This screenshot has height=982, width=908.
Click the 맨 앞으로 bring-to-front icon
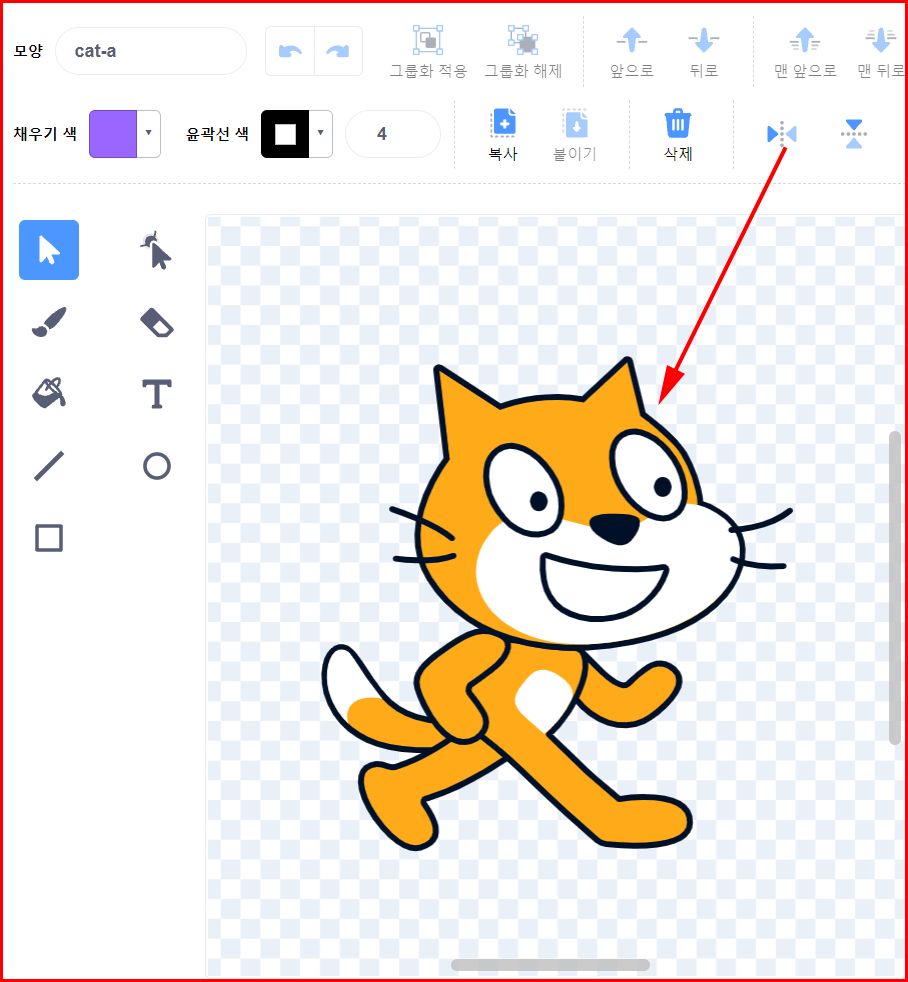pos(805,40)
